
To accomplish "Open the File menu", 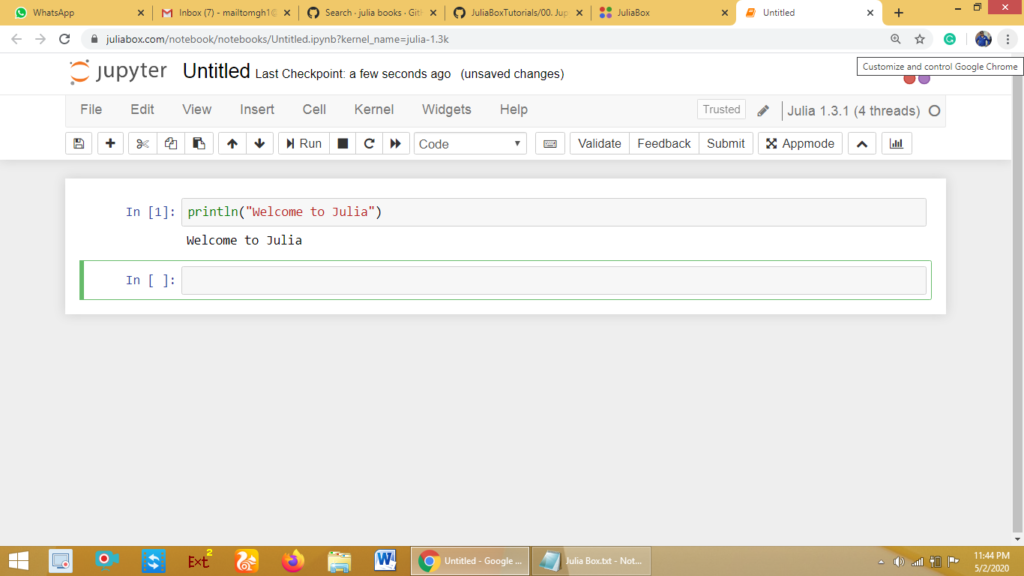I will [91, 110].
